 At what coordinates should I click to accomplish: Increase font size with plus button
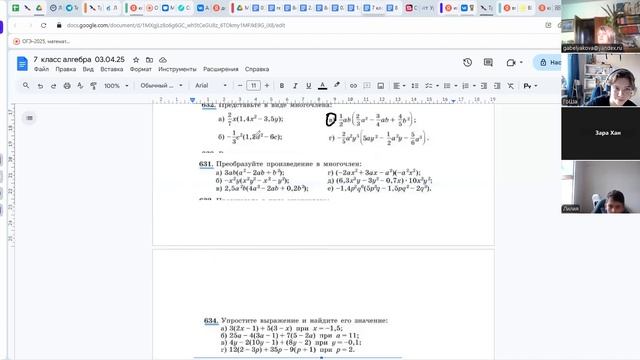click(x=267, y=86)
